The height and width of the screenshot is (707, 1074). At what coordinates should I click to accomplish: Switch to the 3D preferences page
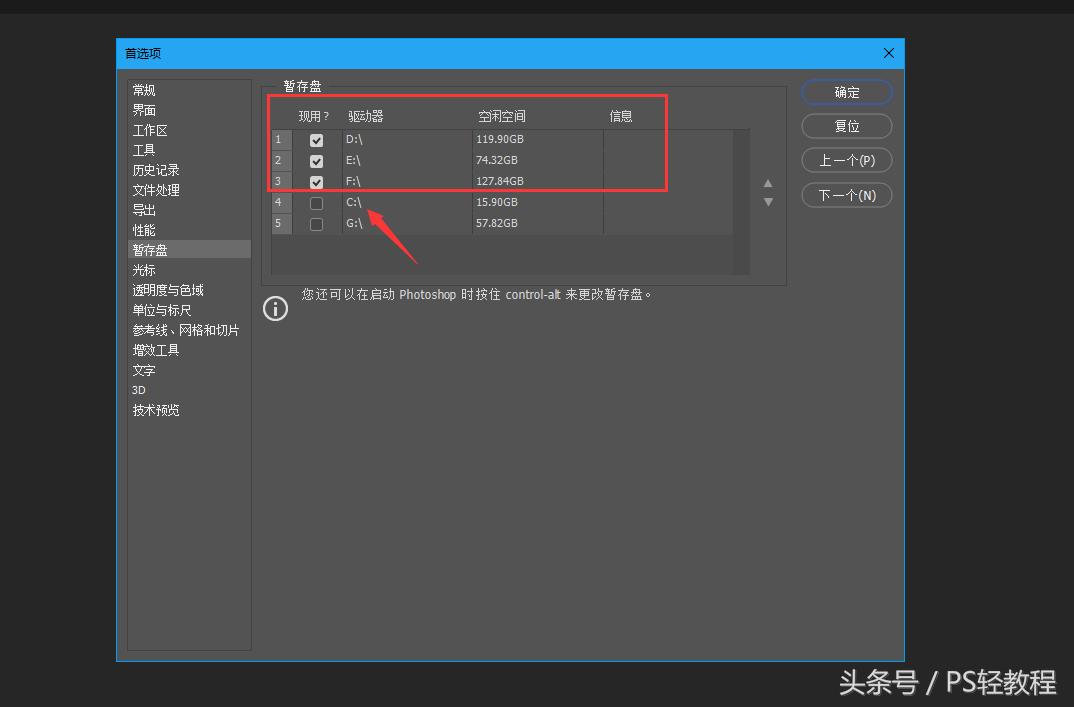pos(138,389)
